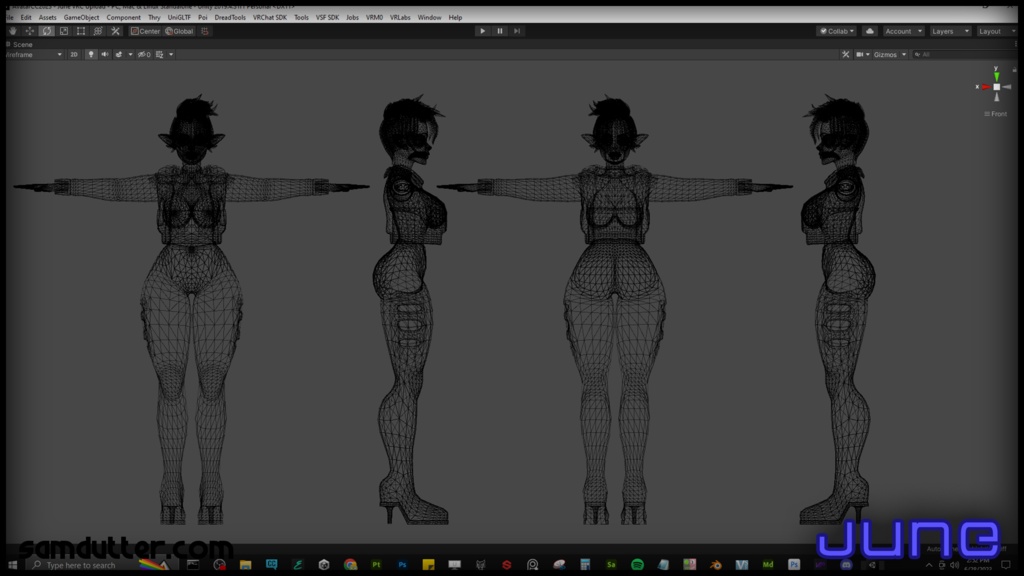
Task: Select the Move tool
Action: pyautogui.click(x=30, y=31)
